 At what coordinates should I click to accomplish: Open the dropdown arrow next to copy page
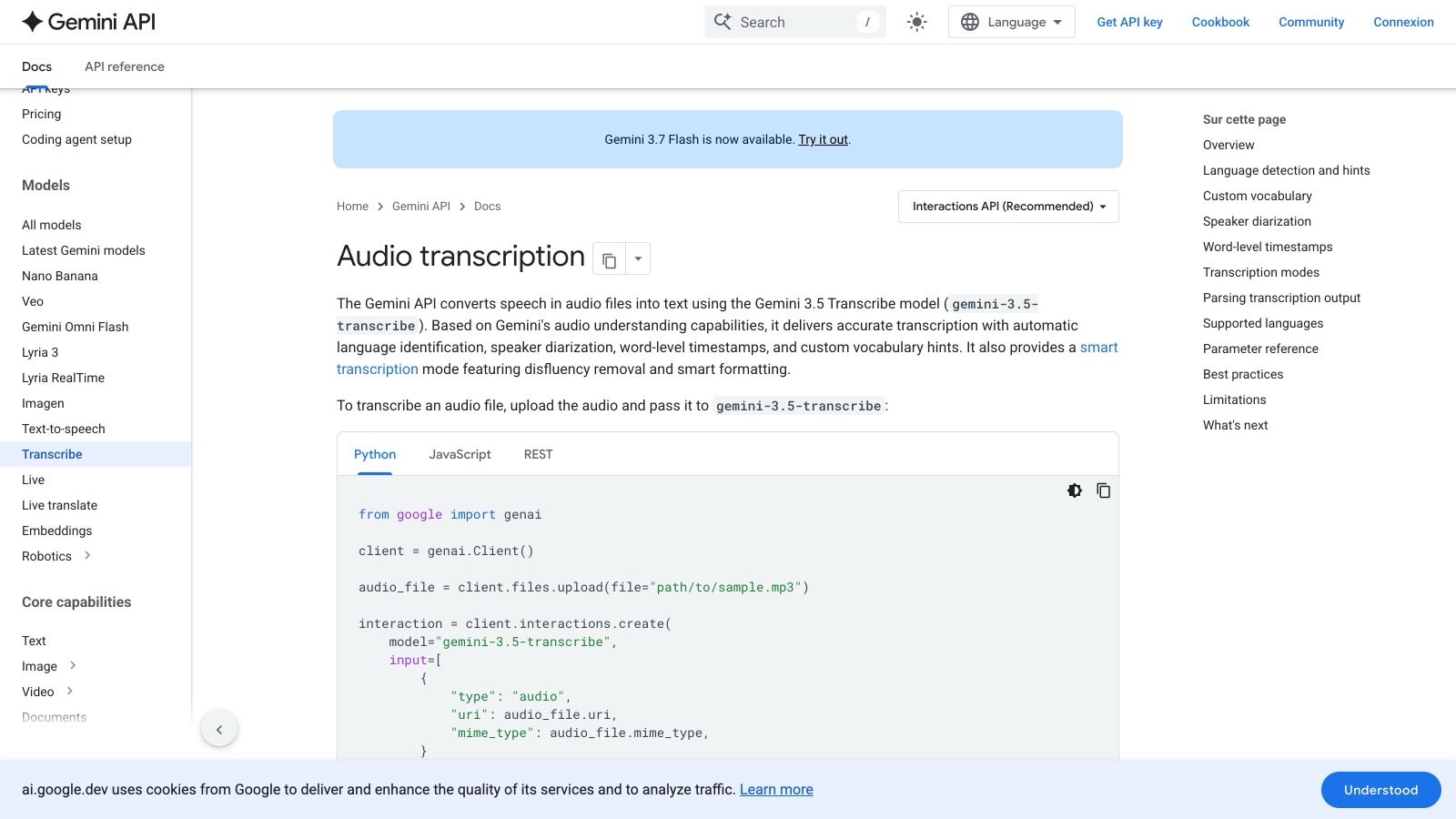pos(638,259)
